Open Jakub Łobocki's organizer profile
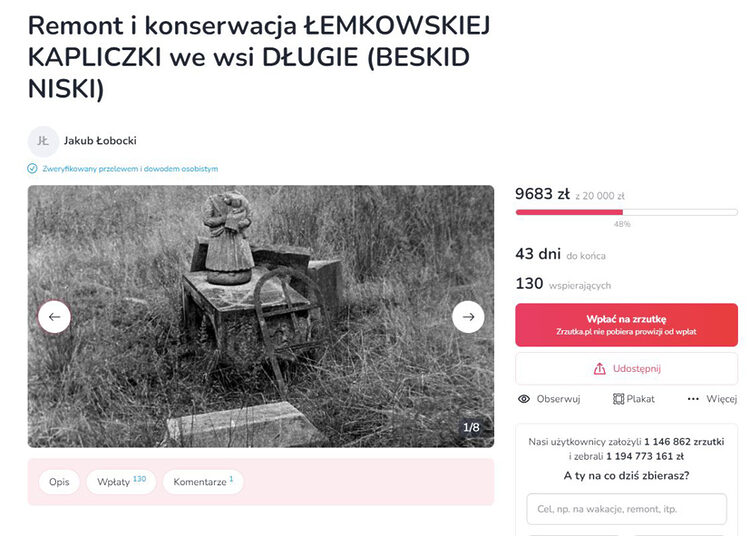750x536 pixels. click(100, 141)
